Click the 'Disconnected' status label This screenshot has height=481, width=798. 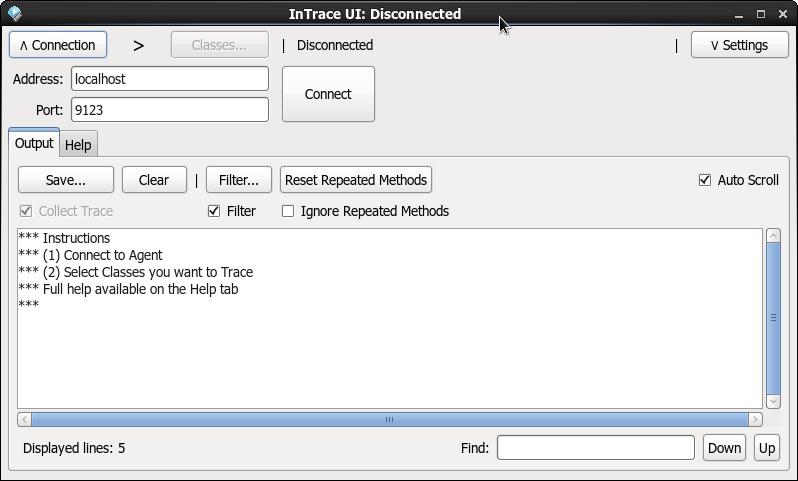click(335, 45)
